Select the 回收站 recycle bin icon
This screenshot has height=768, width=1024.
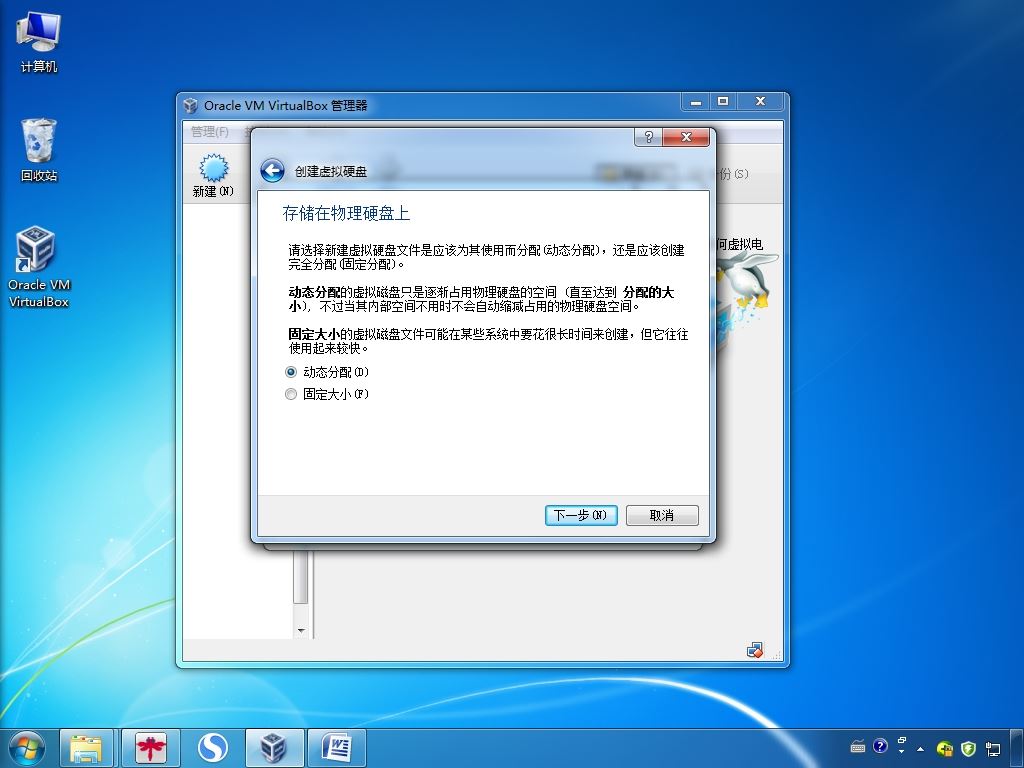(x=39, y=150)
